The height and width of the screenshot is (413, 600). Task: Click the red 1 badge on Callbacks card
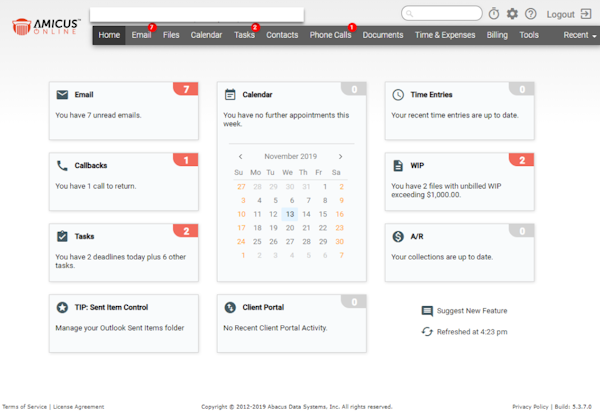[x=186, y=160]
